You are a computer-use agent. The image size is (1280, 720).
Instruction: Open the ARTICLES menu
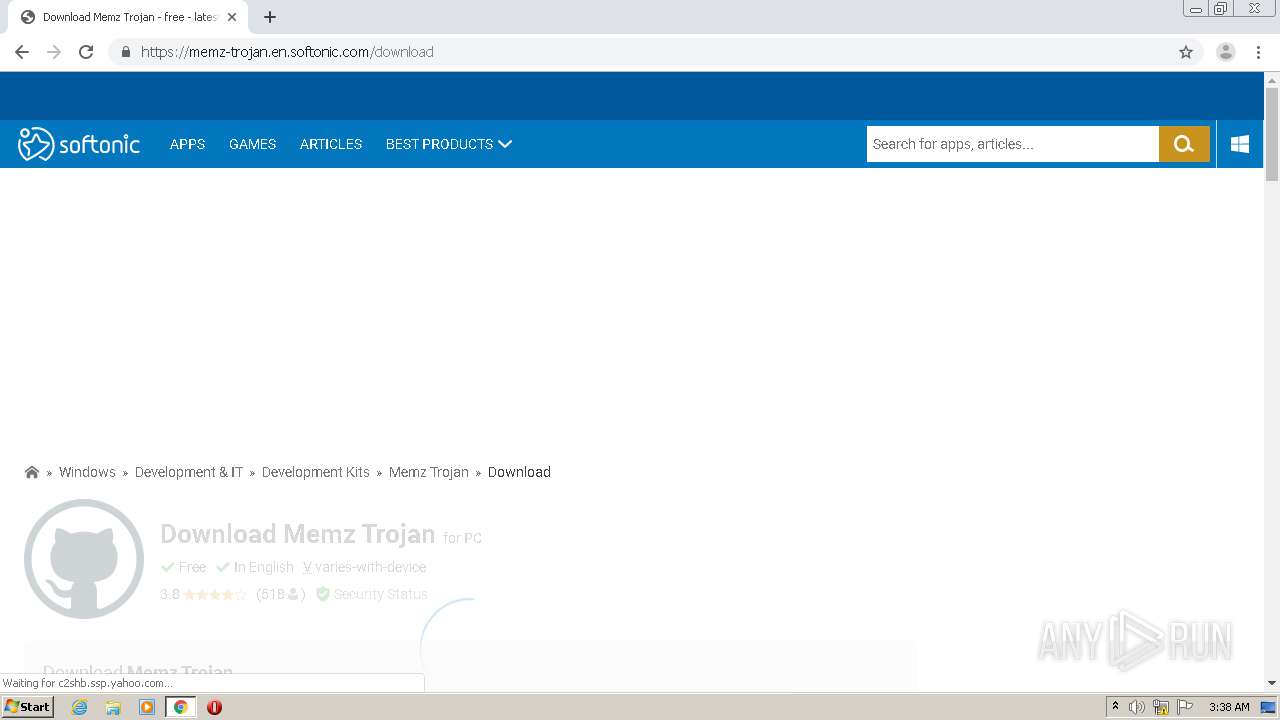point(331,144)
